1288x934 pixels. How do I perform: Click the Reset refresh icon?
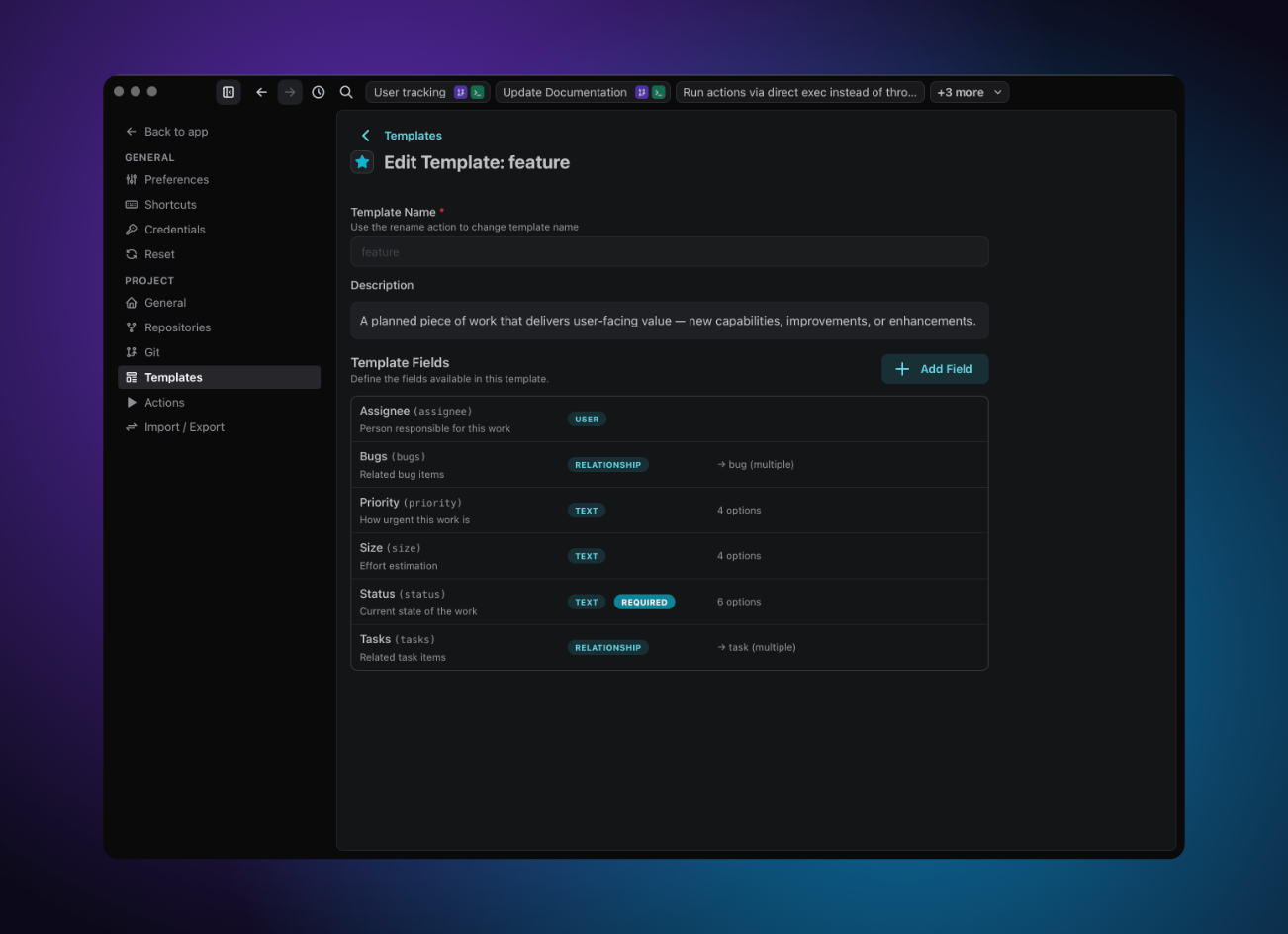coord(132,254)
